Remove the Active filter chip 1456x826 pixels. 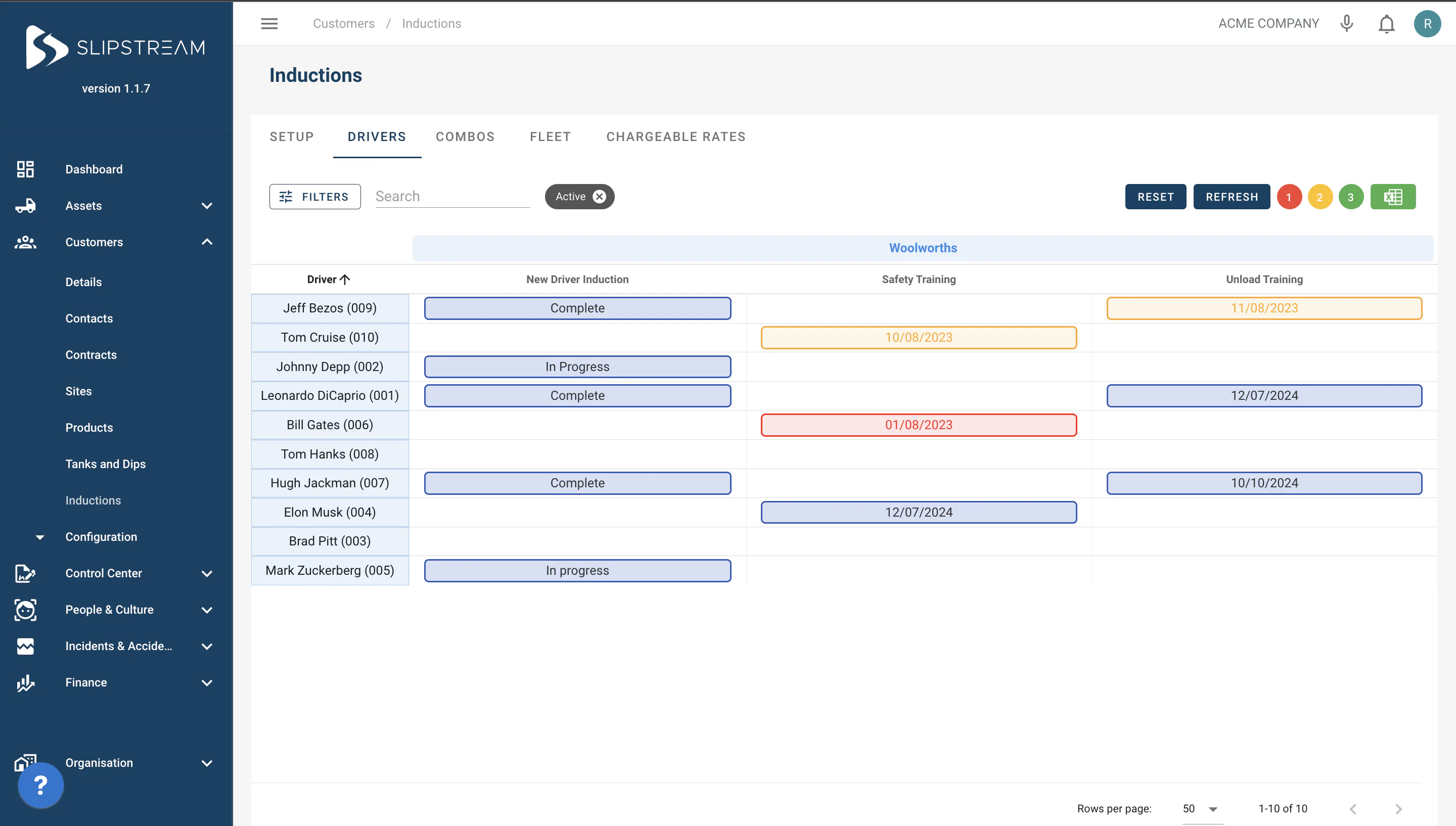coord(599,196)
